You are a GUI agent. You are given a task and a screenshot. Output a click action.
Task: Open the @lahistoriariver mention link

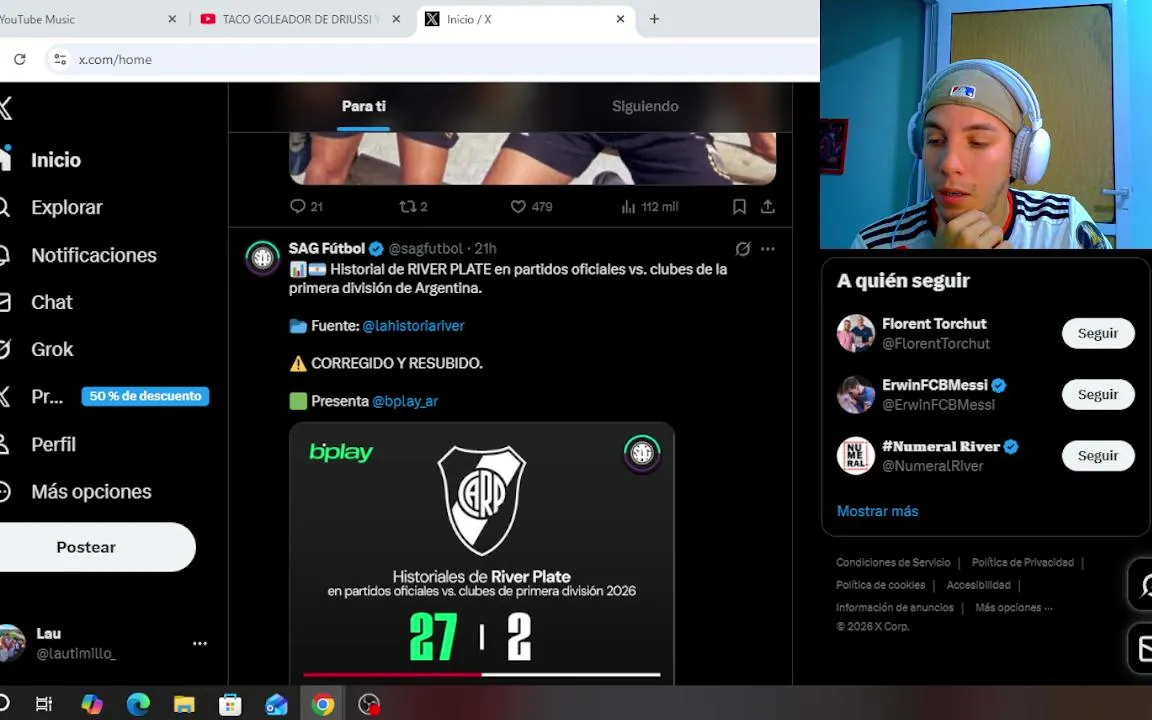[x=413, y=325]
